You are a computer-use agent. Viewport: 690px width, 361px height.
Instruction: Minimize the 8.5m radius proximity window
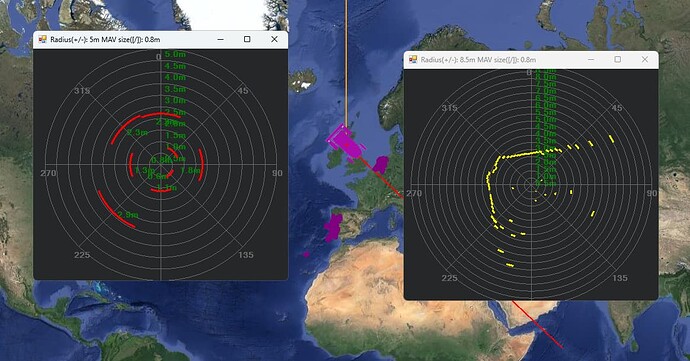pos(591,59)
